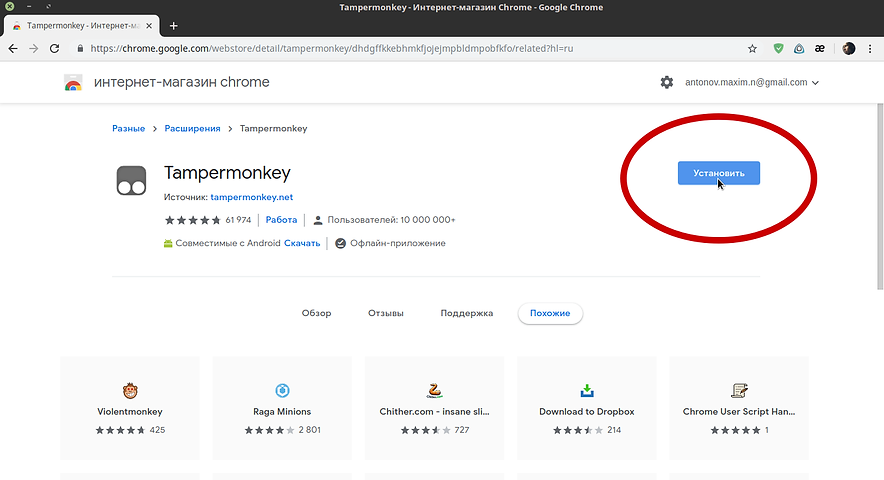The height and width of the screenshot is (480, 884).
Task: Click the Chrome Web Store logo
Action: tap(73, 82)
